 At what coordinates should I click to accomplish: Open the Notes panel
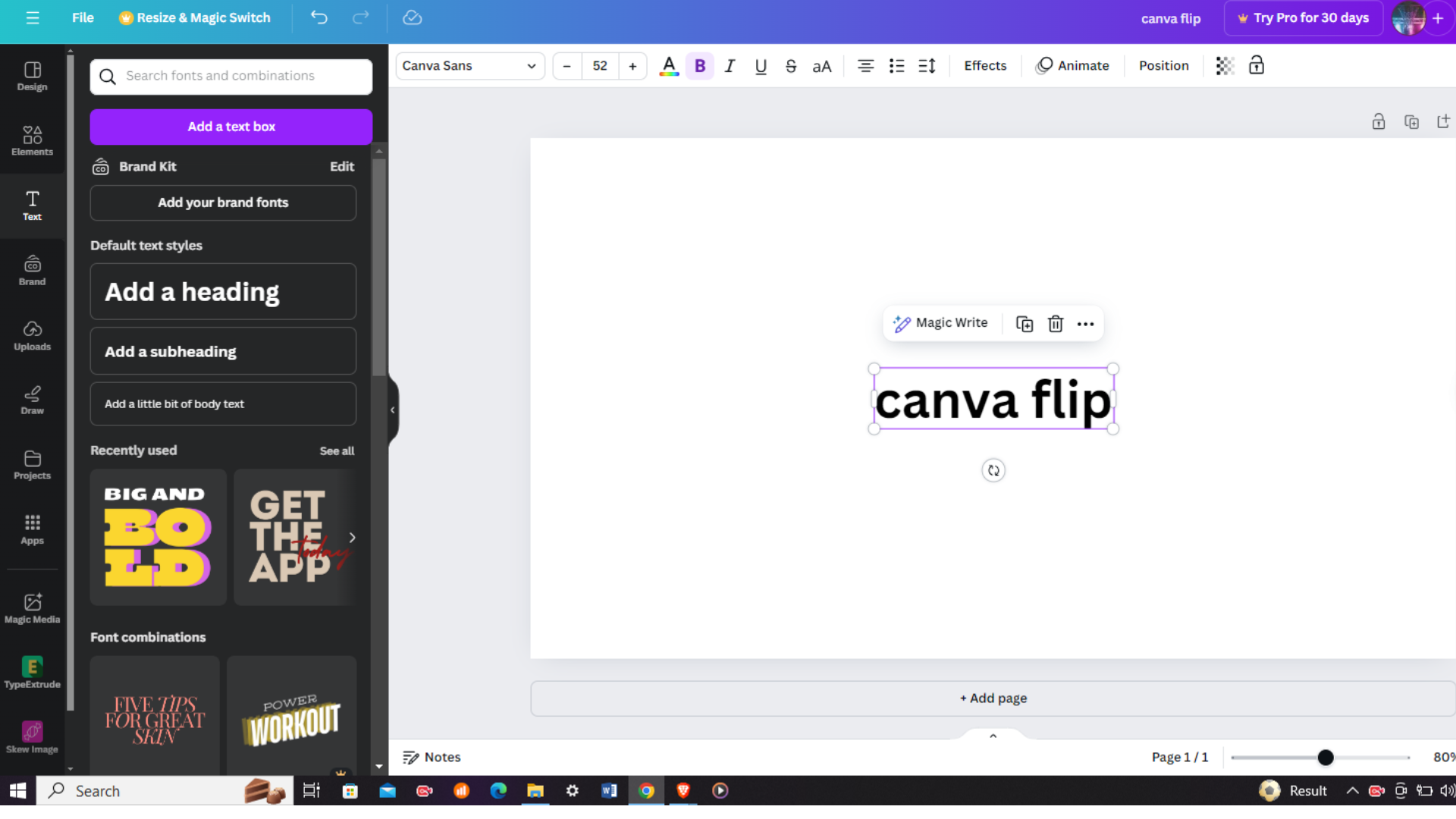[431, 757]
